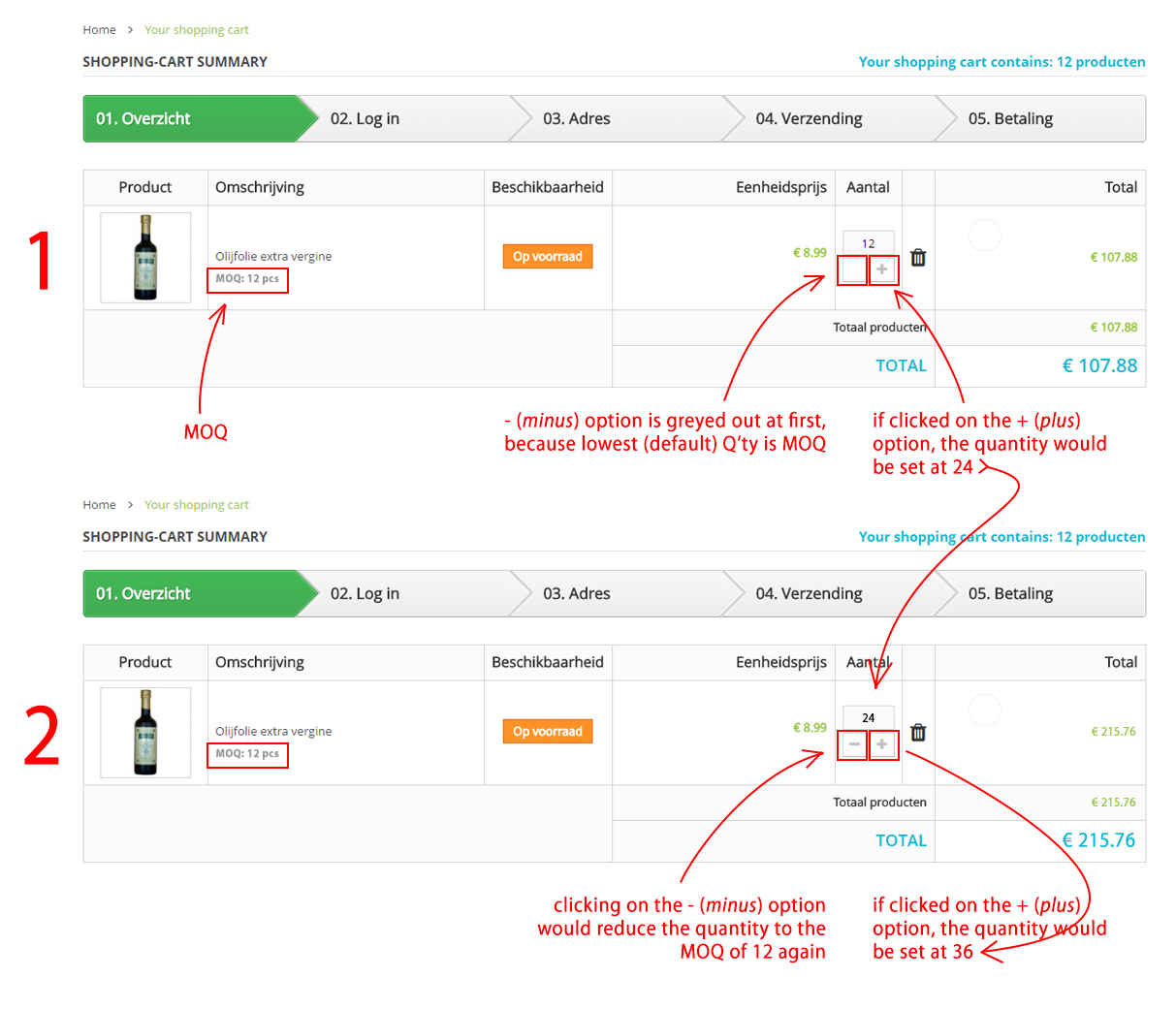Increase quantity with plus button in cart 2
This screenshot has width=1176, height=1010.
[881, 743]
